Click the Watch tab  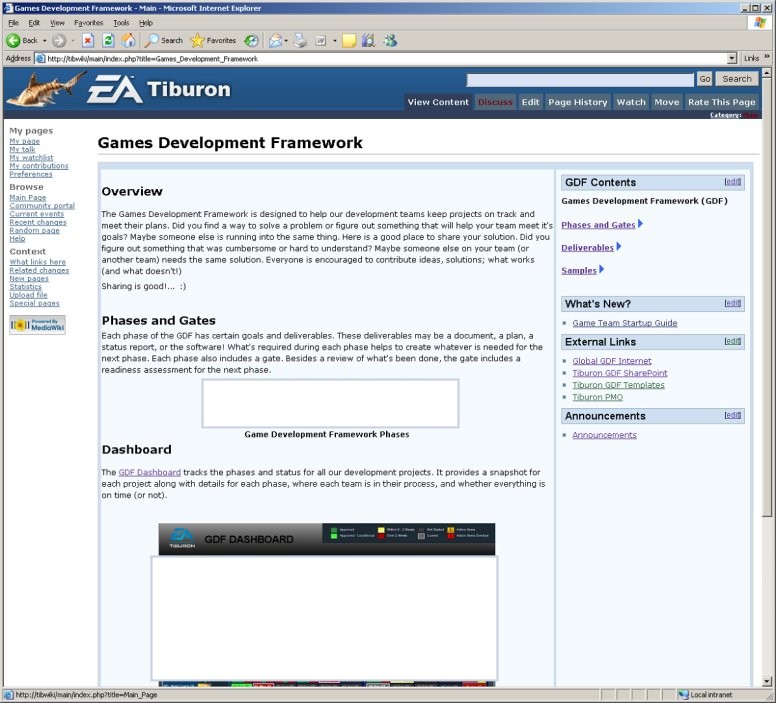(631, 102)
